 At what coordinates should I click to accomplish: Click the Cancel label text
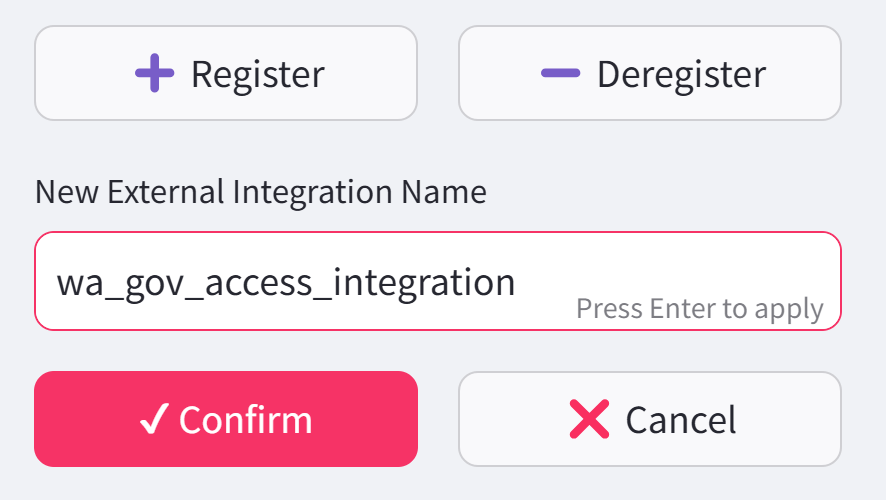coord(681,420)
